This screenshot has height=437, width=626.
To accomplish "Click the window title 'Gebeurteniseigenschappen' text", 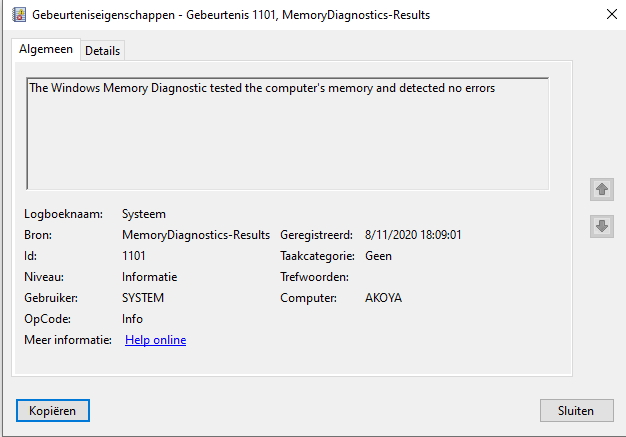I will pos(103,15).
